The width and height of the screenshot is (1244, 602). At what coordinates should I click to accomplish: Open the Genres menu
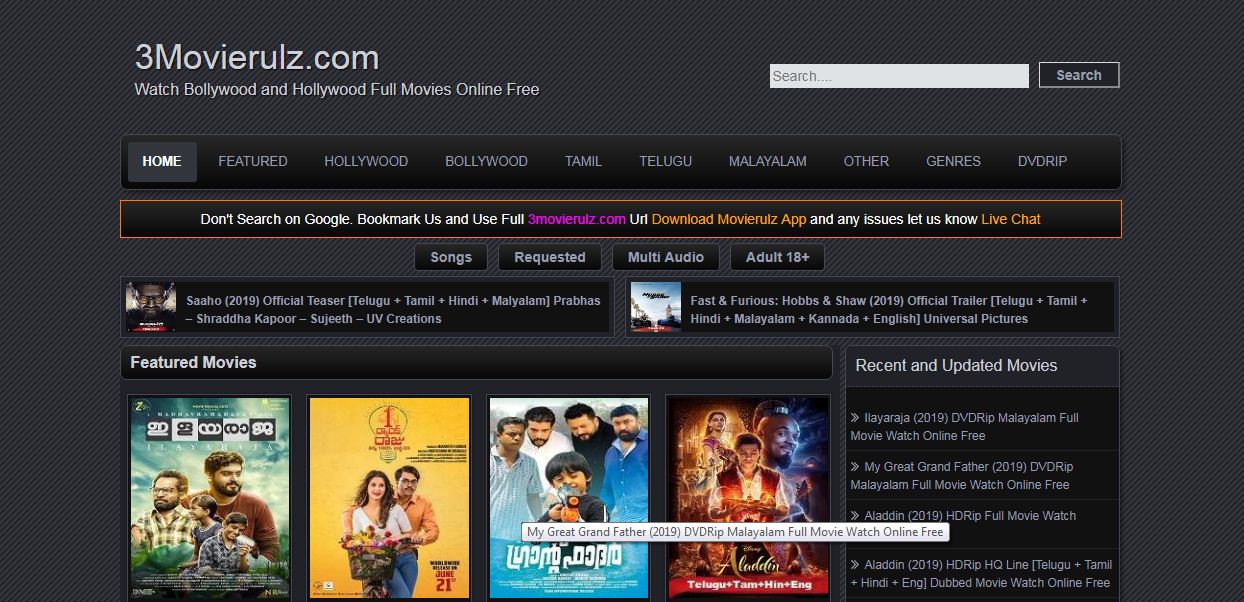(x=953, y=161)
